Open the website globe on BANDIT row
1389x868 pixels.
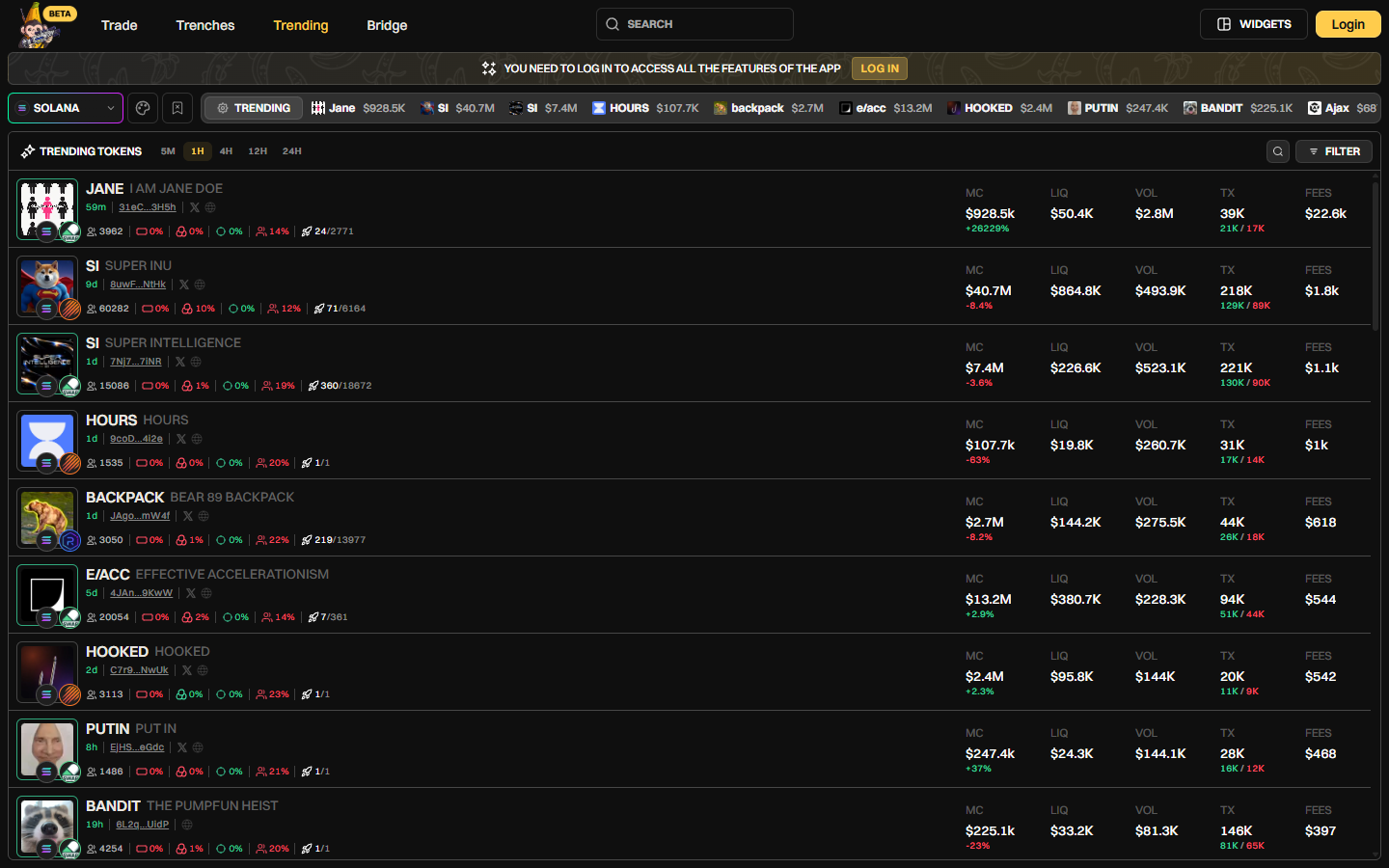[x=187, y=825]
